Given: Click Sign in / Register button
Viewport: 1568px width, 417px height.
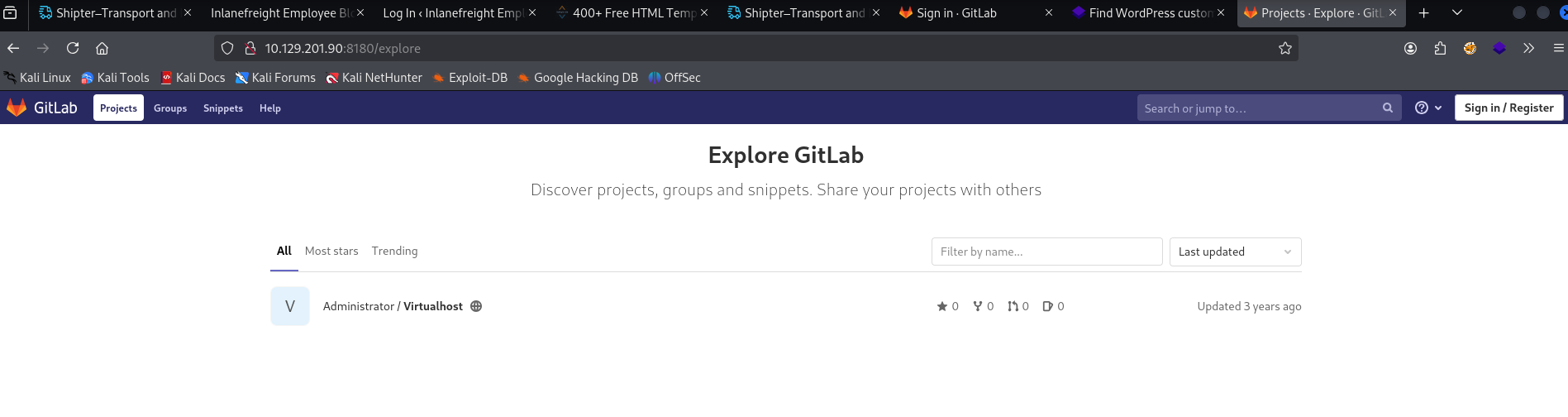Looking at the screenshot, I should [1508, 108].
